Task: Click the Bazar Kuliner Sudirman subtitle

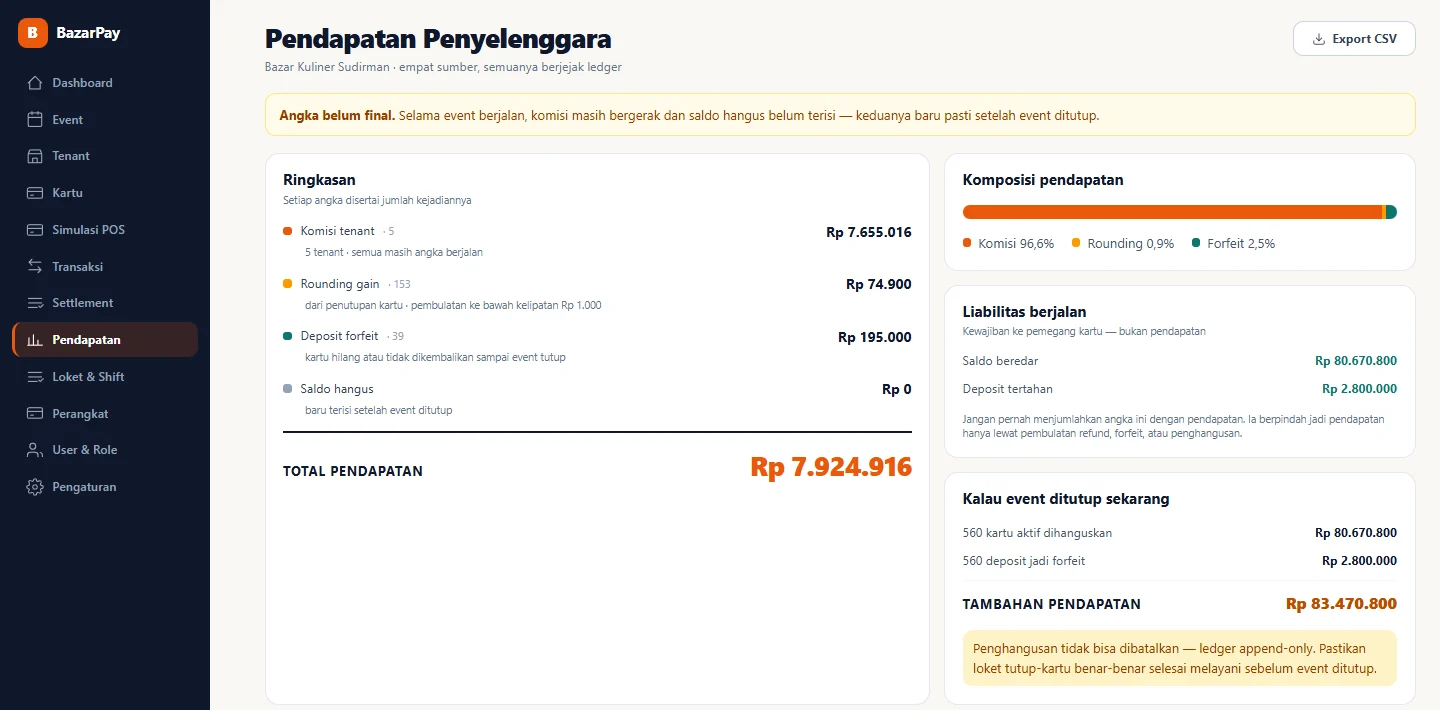Action: pyautogui.click(x=443, y=67)
